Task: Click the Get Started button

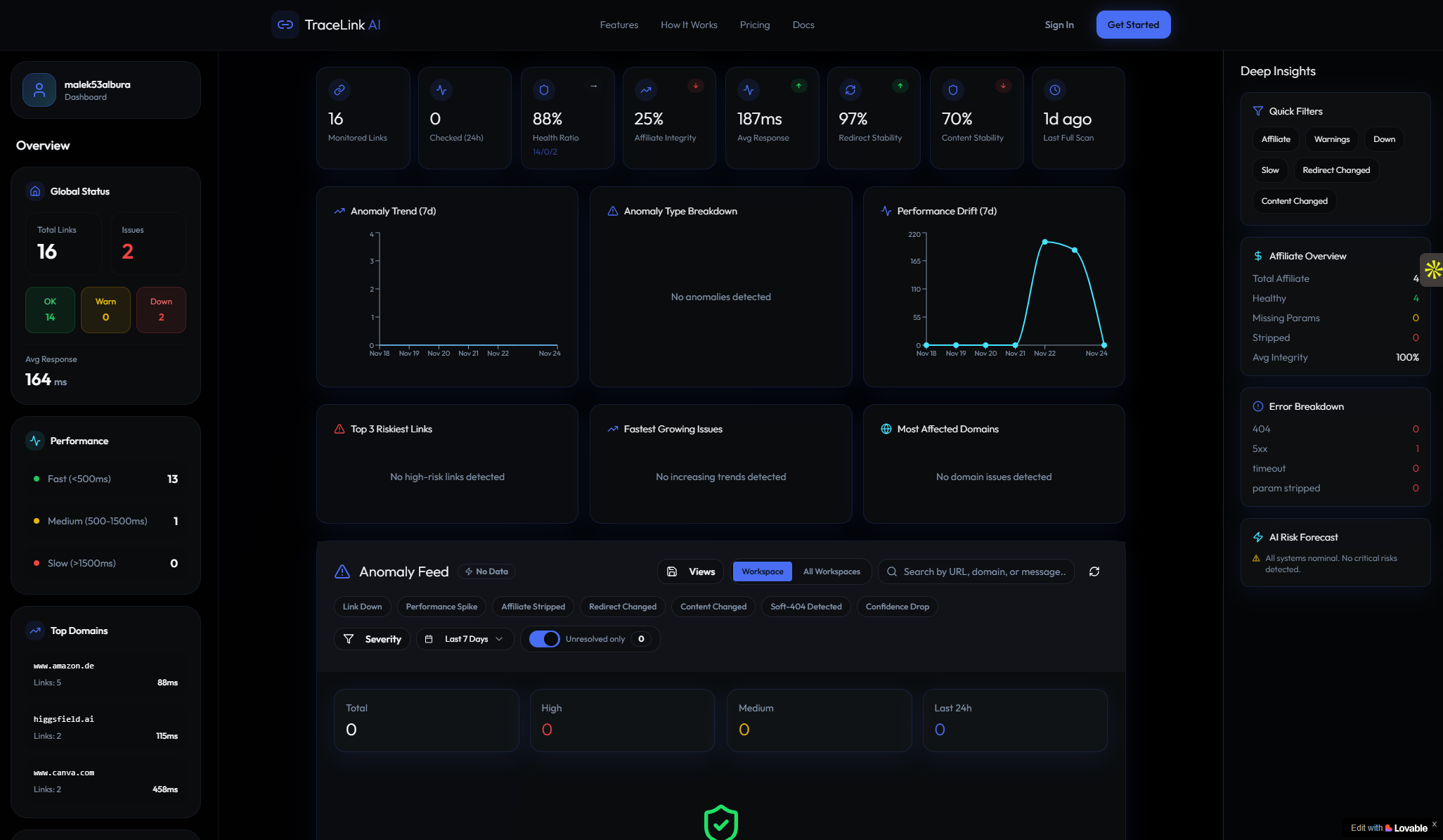Action: [x=1133, y=25]
